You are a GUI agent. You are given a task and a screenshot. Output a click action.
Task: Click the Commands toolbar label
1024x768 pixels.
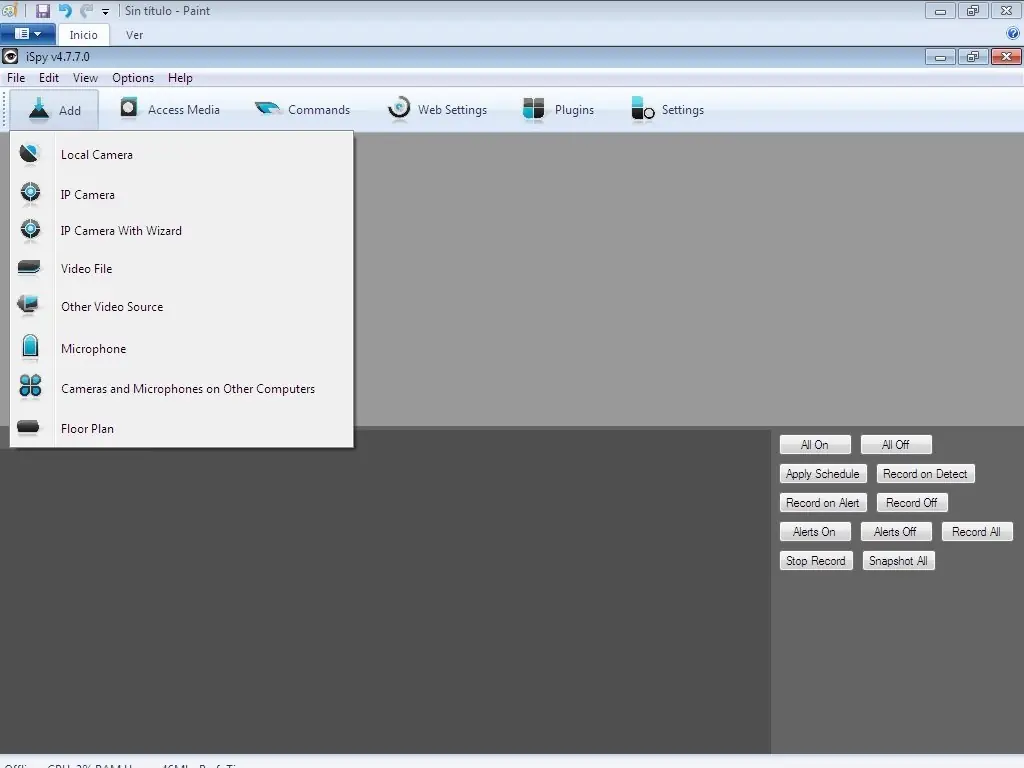tap(319, 110)
